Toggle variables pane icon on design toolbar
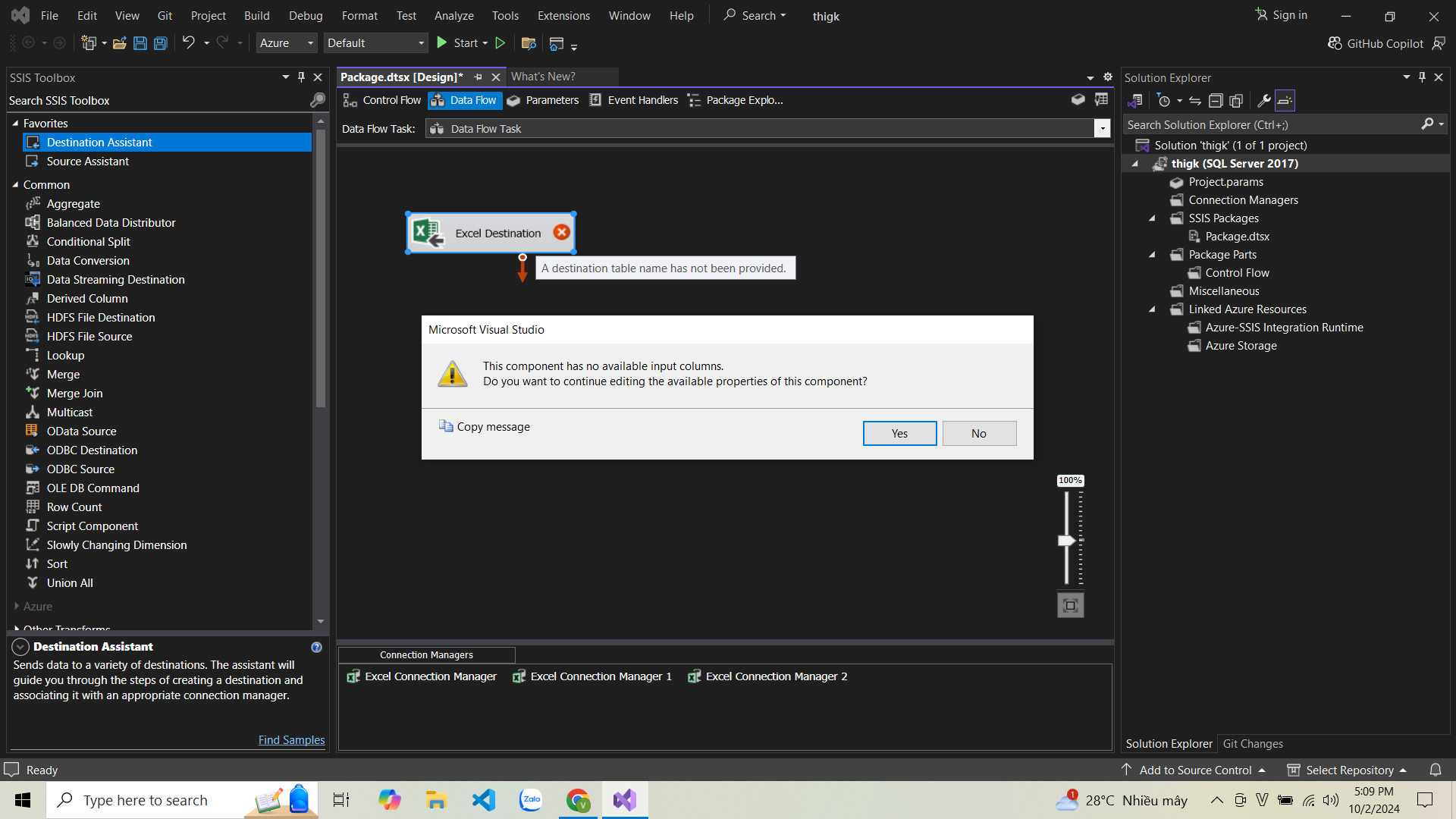 (x=1101, y=99)
